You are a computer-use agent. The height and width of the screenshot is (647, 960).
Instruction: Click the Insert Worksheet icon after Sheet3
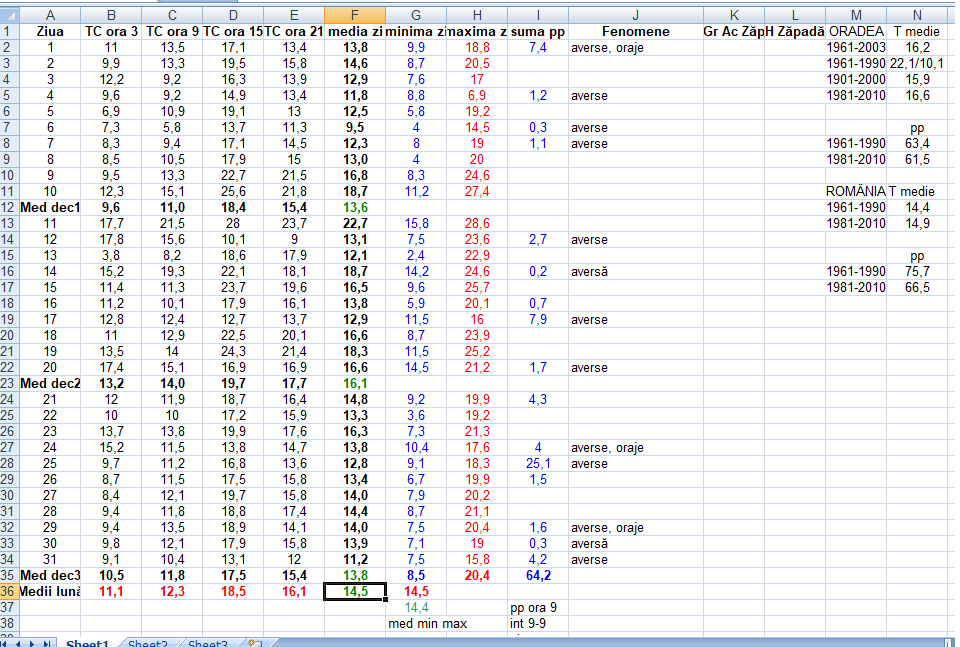[254, 643]
